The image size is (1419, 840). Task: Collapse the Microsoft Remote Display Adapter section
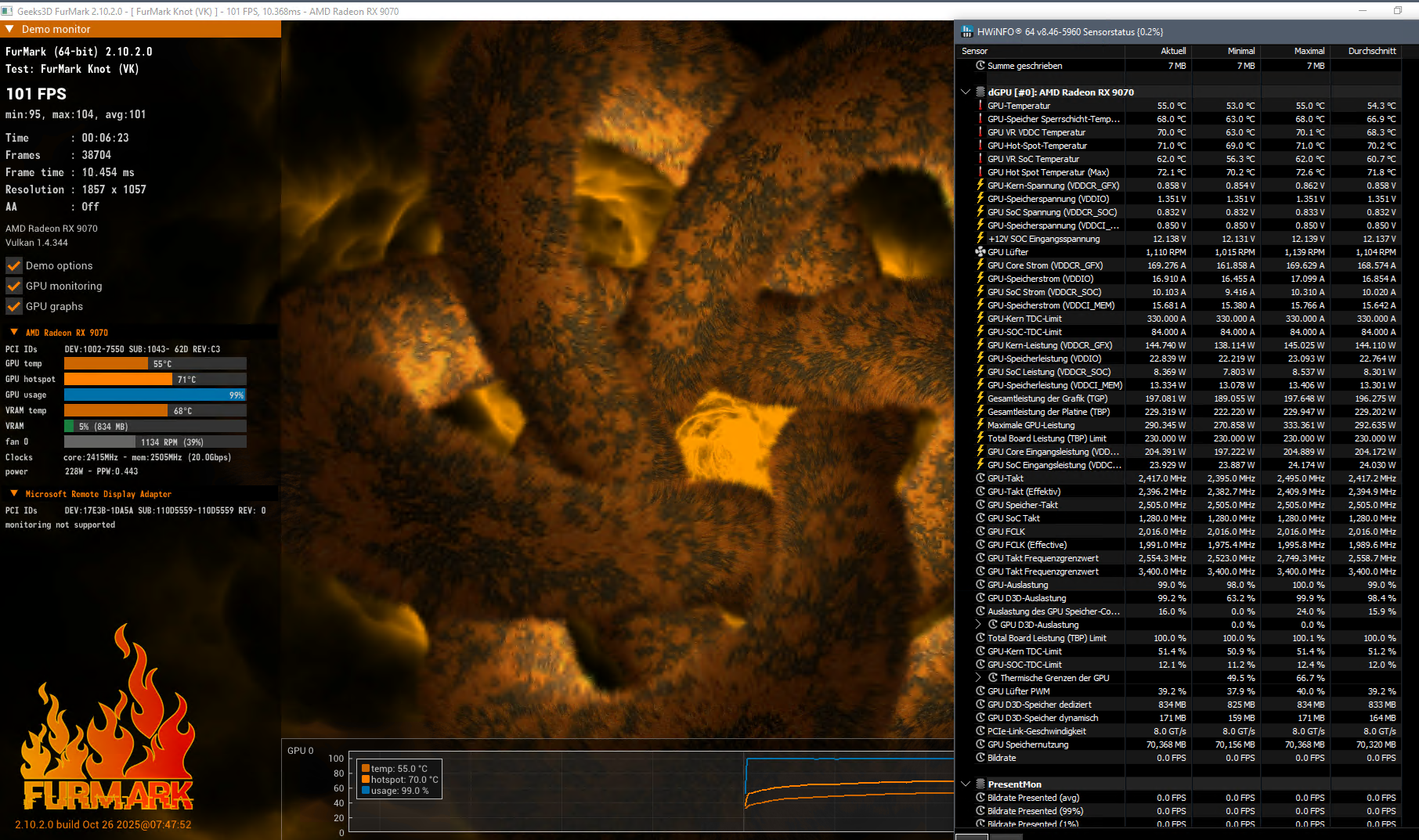point(14,493)
